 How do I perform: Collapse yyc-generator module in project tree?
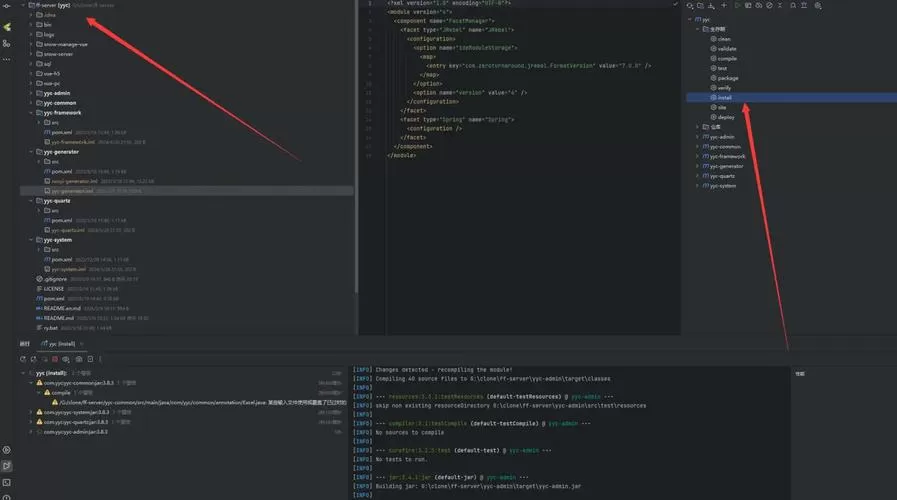coord(31,152)
